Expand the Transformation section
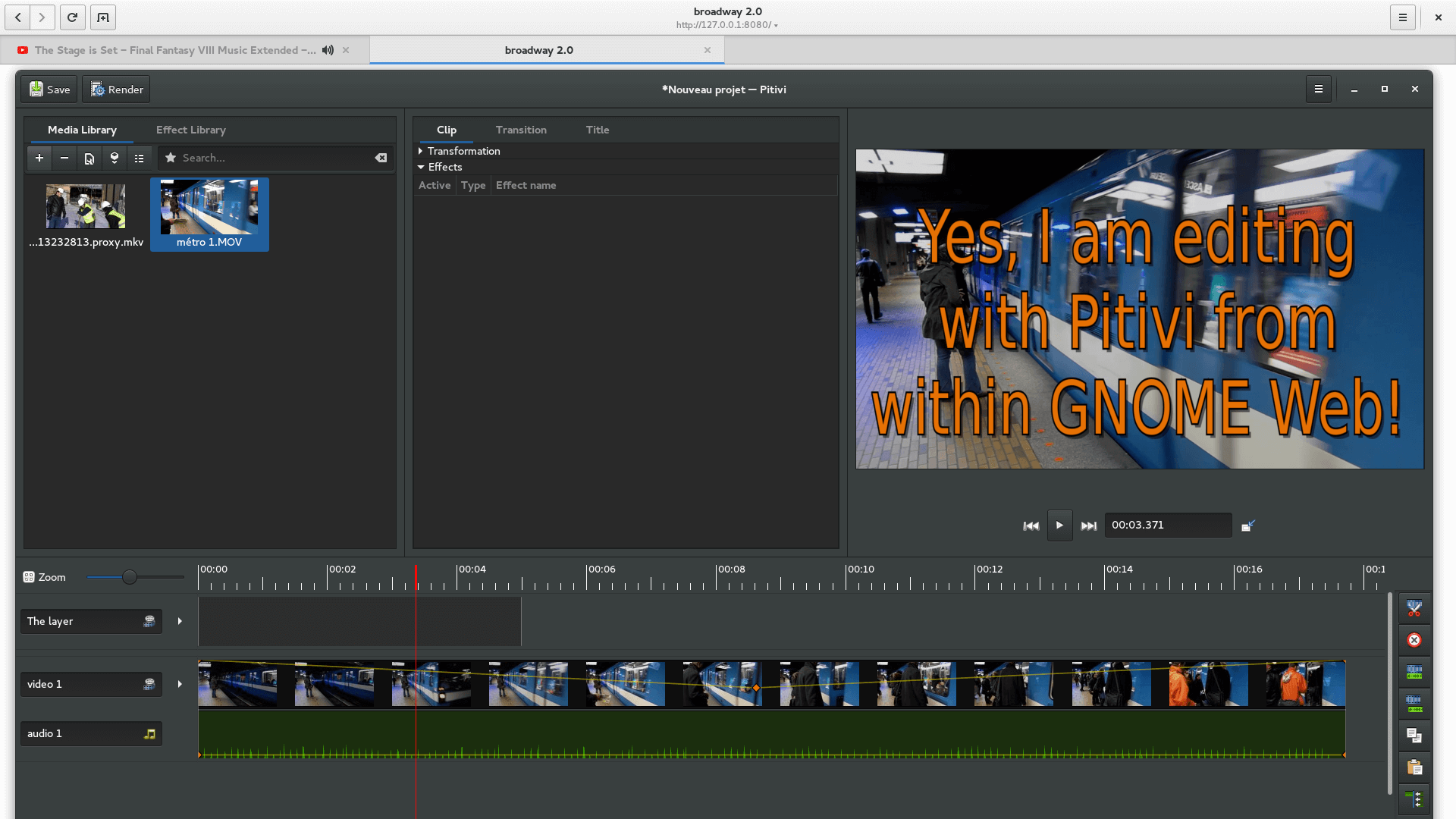 click(x=420, y=151)
